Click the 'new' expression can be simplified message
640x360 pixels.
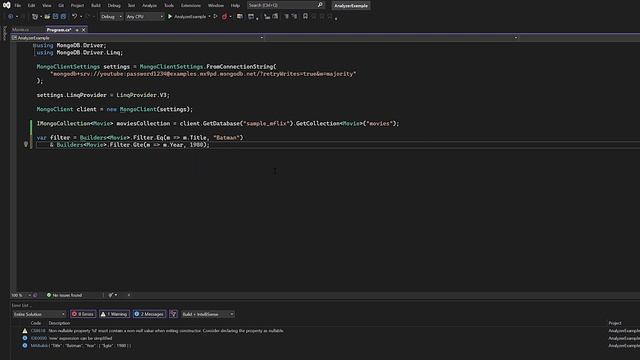(80, 338)
